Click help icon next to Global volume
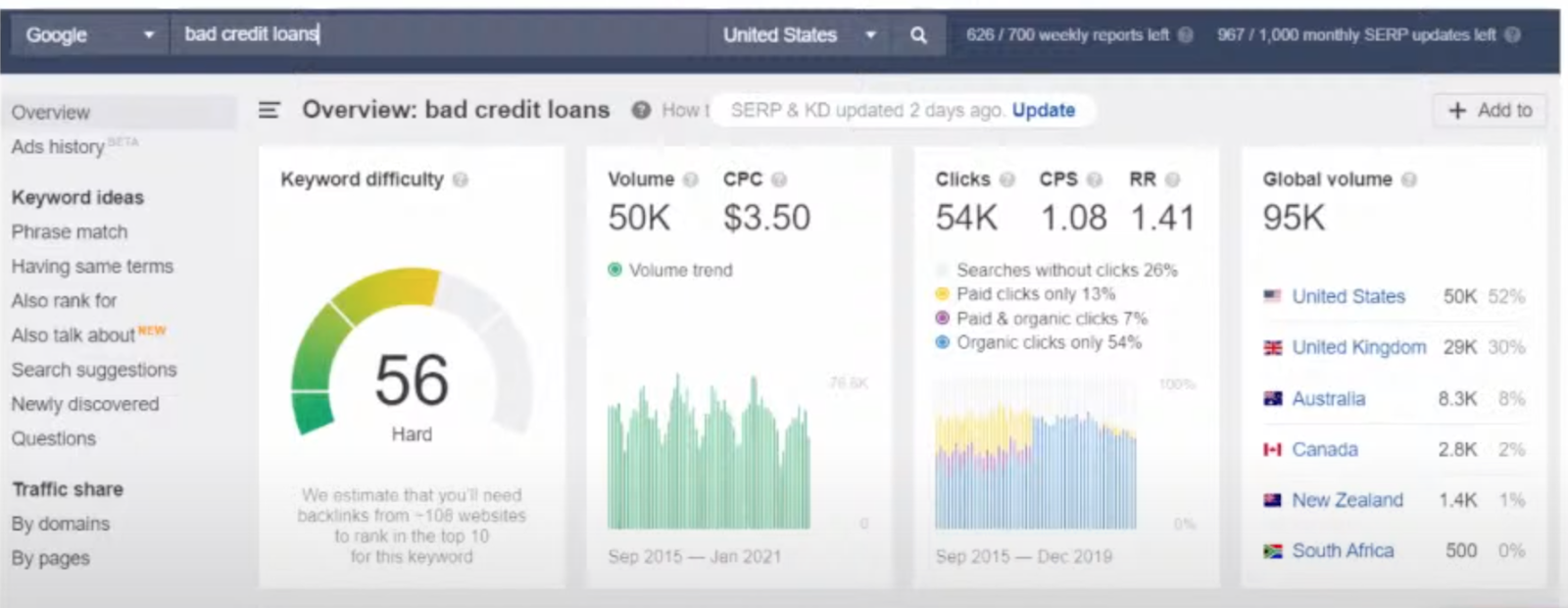Viewport: 1568px width, 608px height. pos(1409,179)
